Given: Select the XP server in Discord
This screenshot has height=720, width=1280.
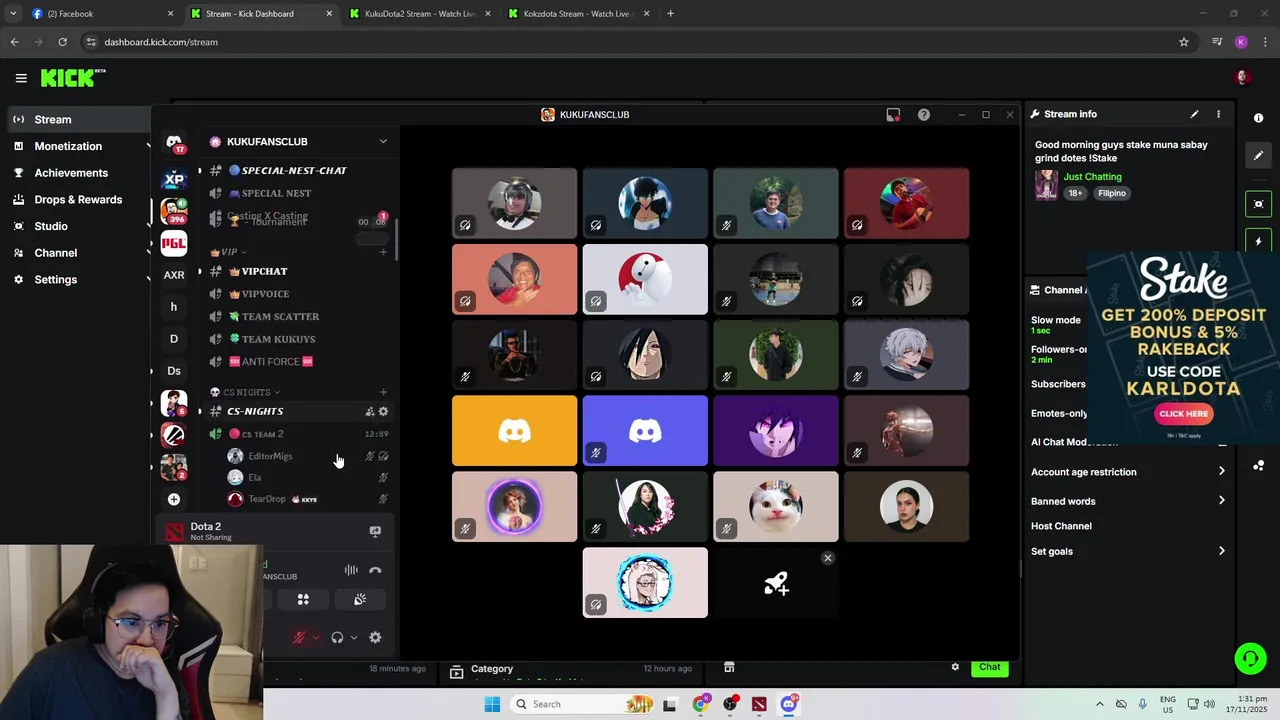Looking at the screenshot, I should [x=174, y=180].
